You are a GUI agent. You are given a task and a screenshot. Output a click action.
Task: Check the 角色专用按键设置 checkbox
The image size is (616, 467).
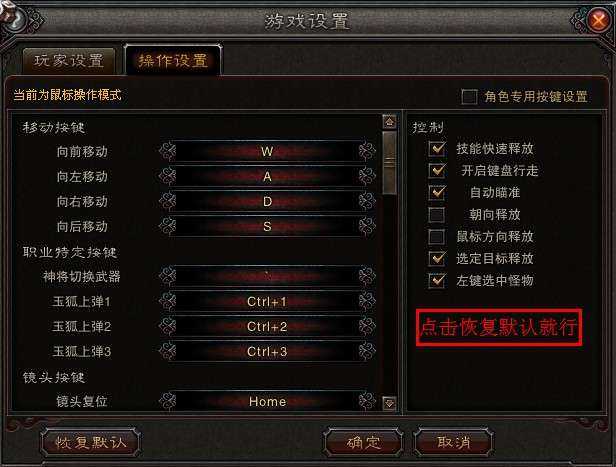(x=469, y=97)
